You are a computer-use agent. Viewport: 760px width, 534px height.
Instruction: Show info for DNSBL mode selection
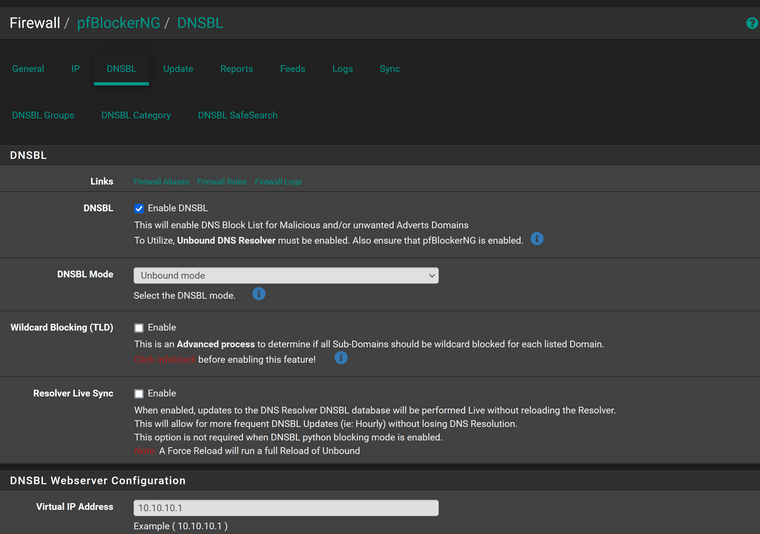click(259, 294)
